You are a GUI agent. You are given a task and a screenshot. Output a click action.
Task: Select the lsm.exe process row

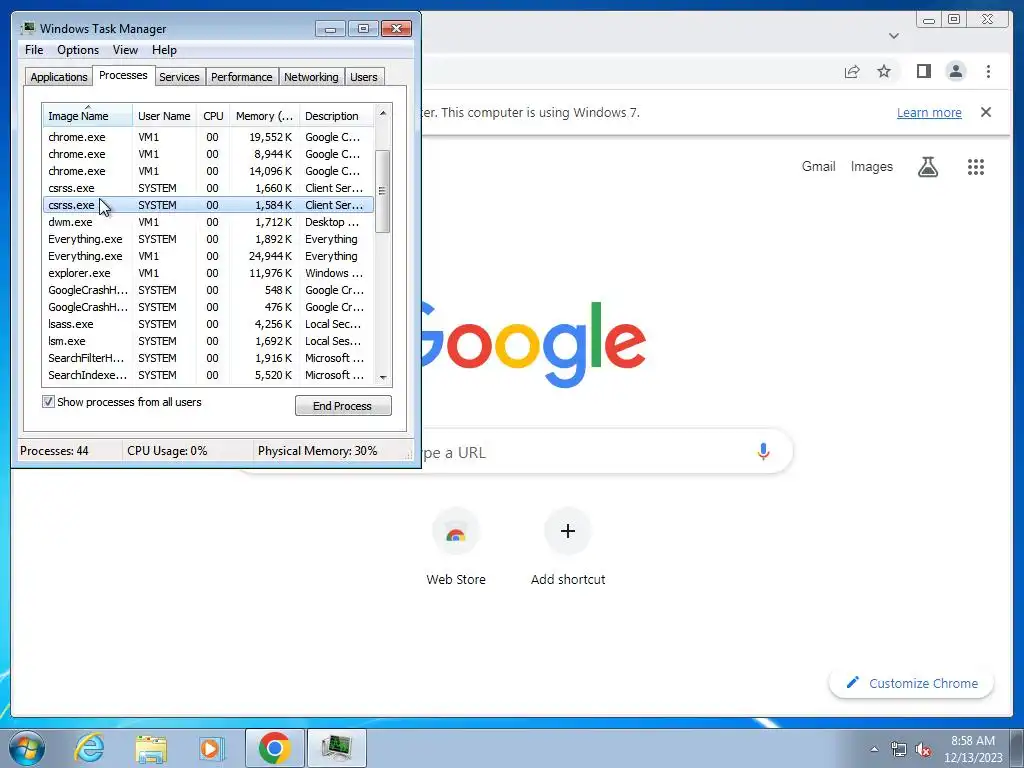[208, 341]
